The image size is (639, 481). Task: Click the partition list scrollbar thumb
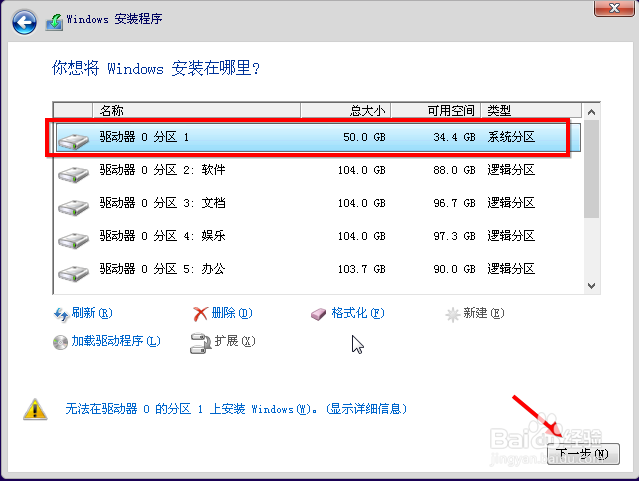pos(591,169)
